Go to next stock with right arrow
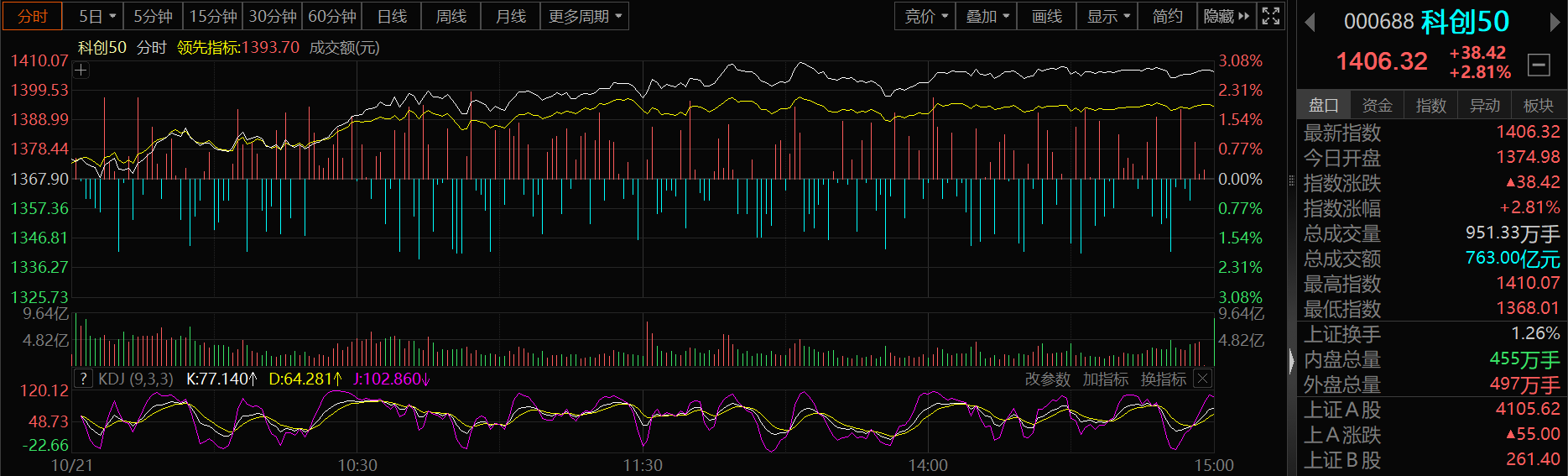 point(1554,23)
